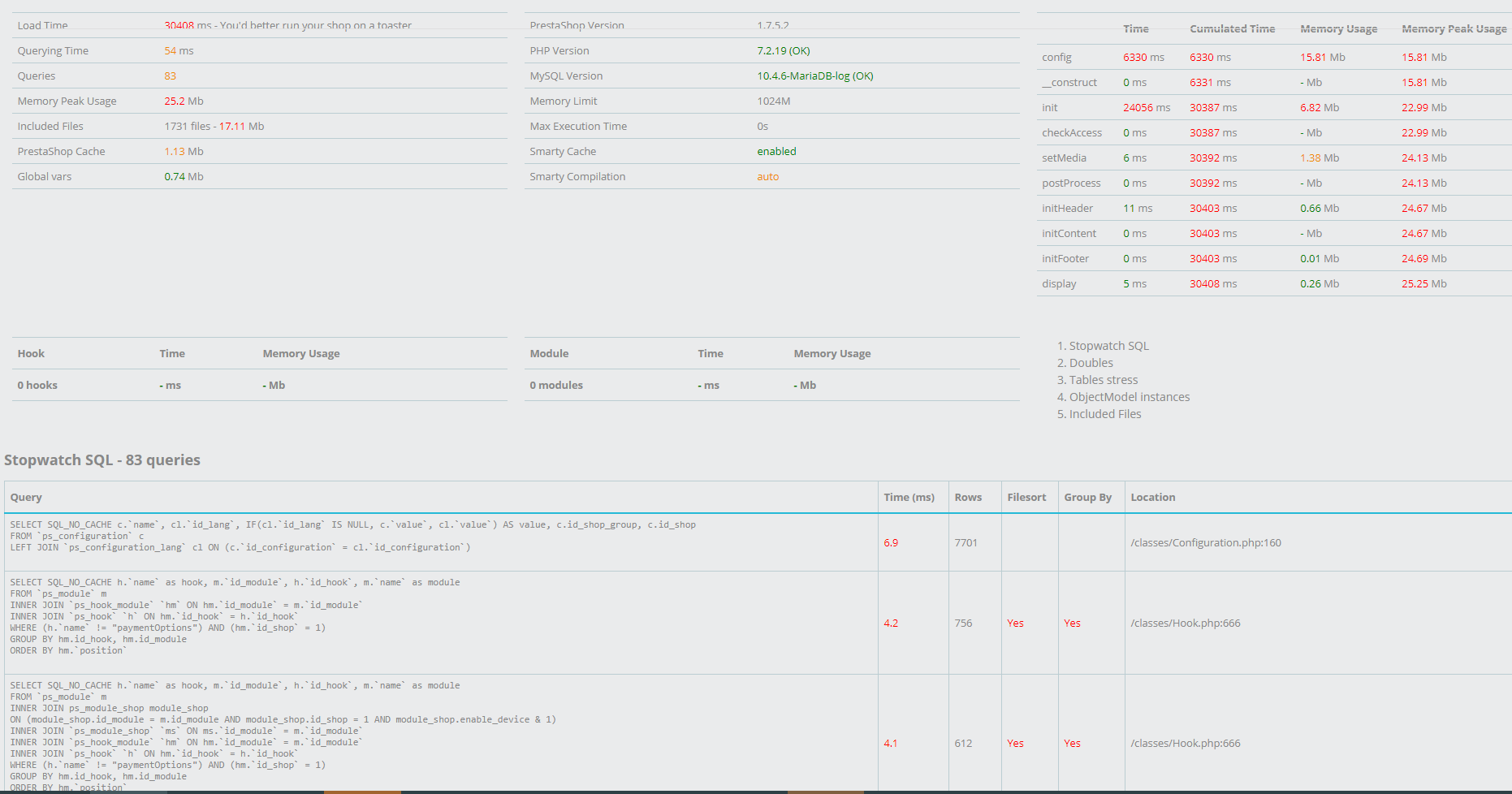Select query time value 6.9
Screen dimensions: 1512x794
tap(891, 542)
